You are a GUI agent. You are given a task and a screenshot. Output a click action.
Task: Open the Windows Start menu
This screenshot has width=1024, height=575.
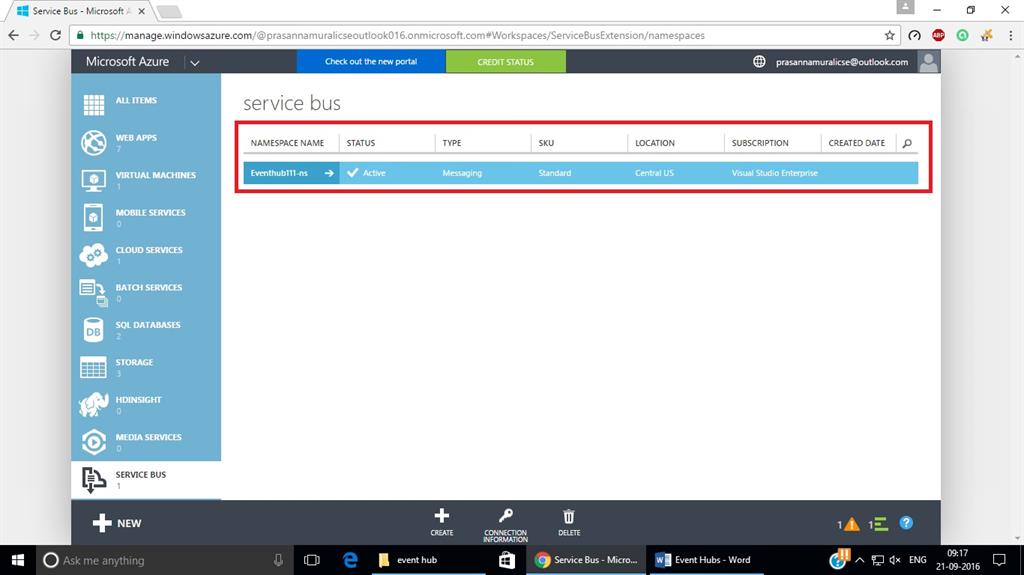point(18,560)
